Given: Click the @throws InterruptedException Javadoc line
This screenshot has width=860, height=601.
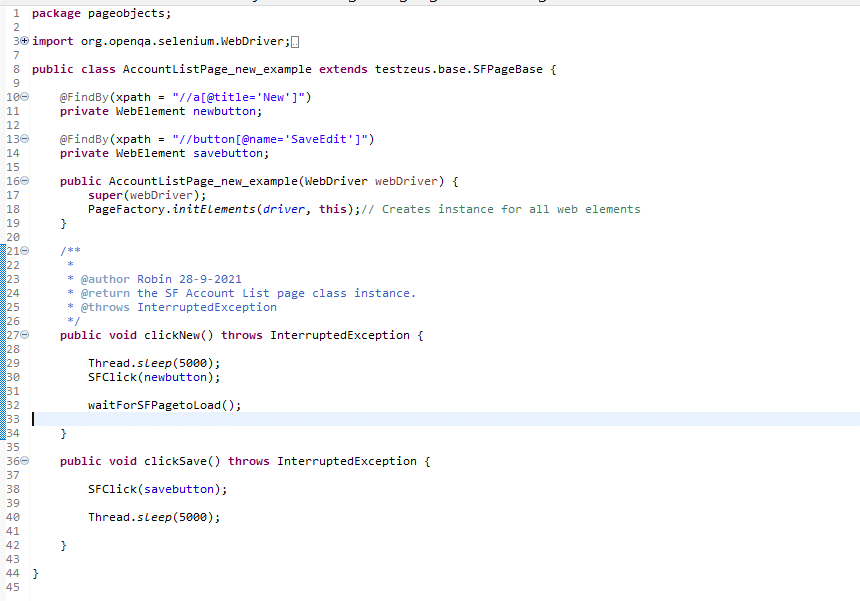Looking at the screenshot, I should click(172, 307).
